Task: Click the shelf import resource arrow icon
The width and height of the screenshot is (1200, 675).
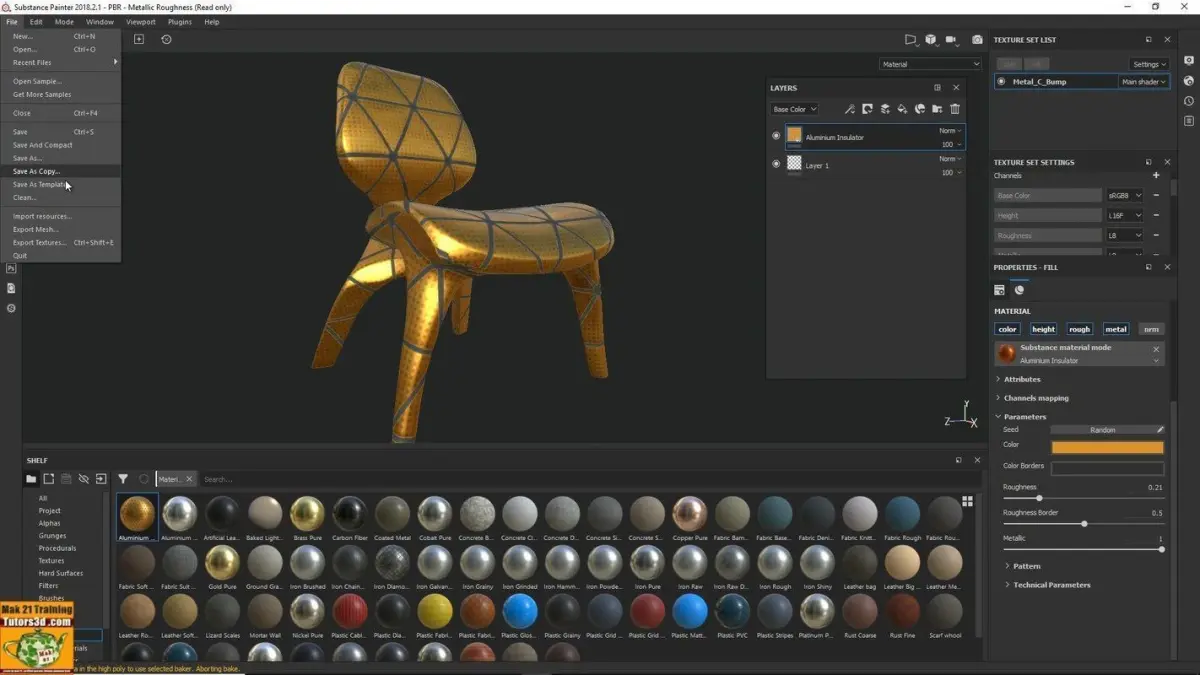Action: tap(101, 479)
